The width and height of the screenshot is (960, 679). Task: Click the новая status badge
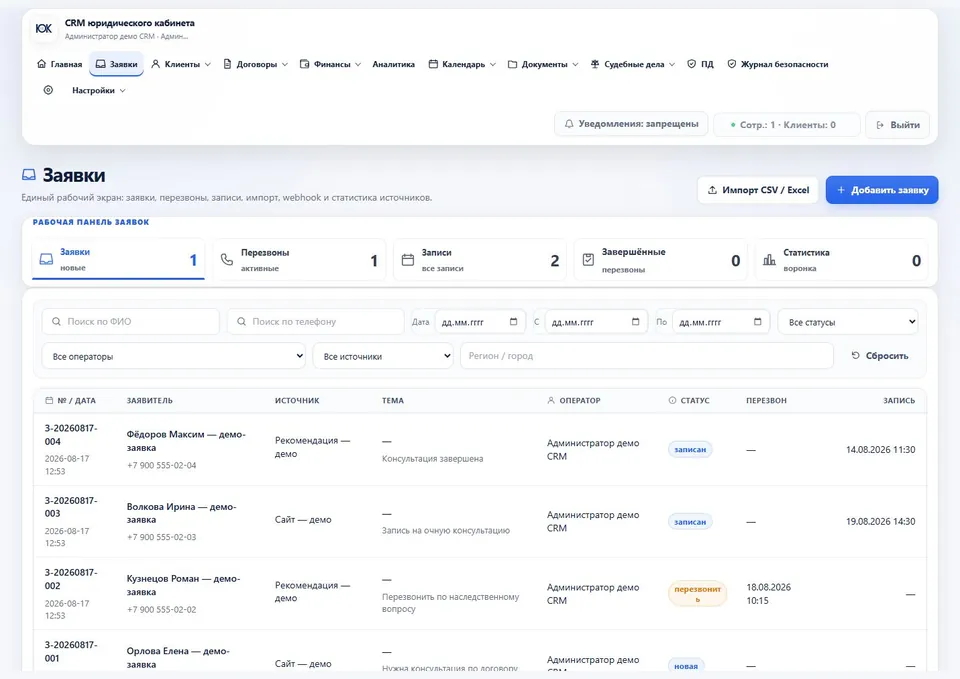686,666
